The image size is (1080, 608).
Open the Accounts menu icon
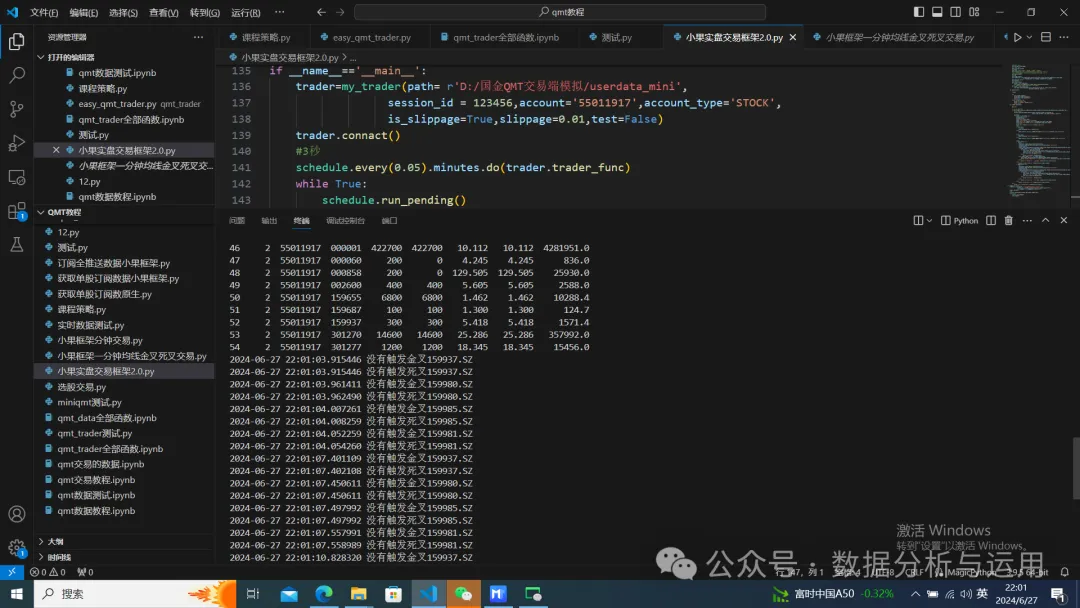pos(17,514)
